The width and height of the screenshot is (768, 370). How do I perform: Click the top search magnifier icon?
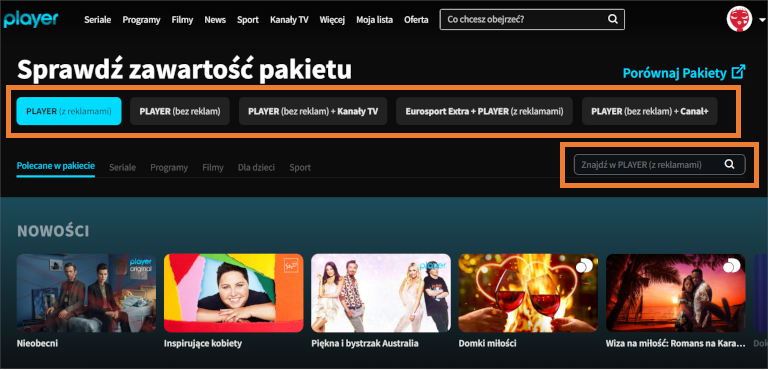click(x=613, y=20)
